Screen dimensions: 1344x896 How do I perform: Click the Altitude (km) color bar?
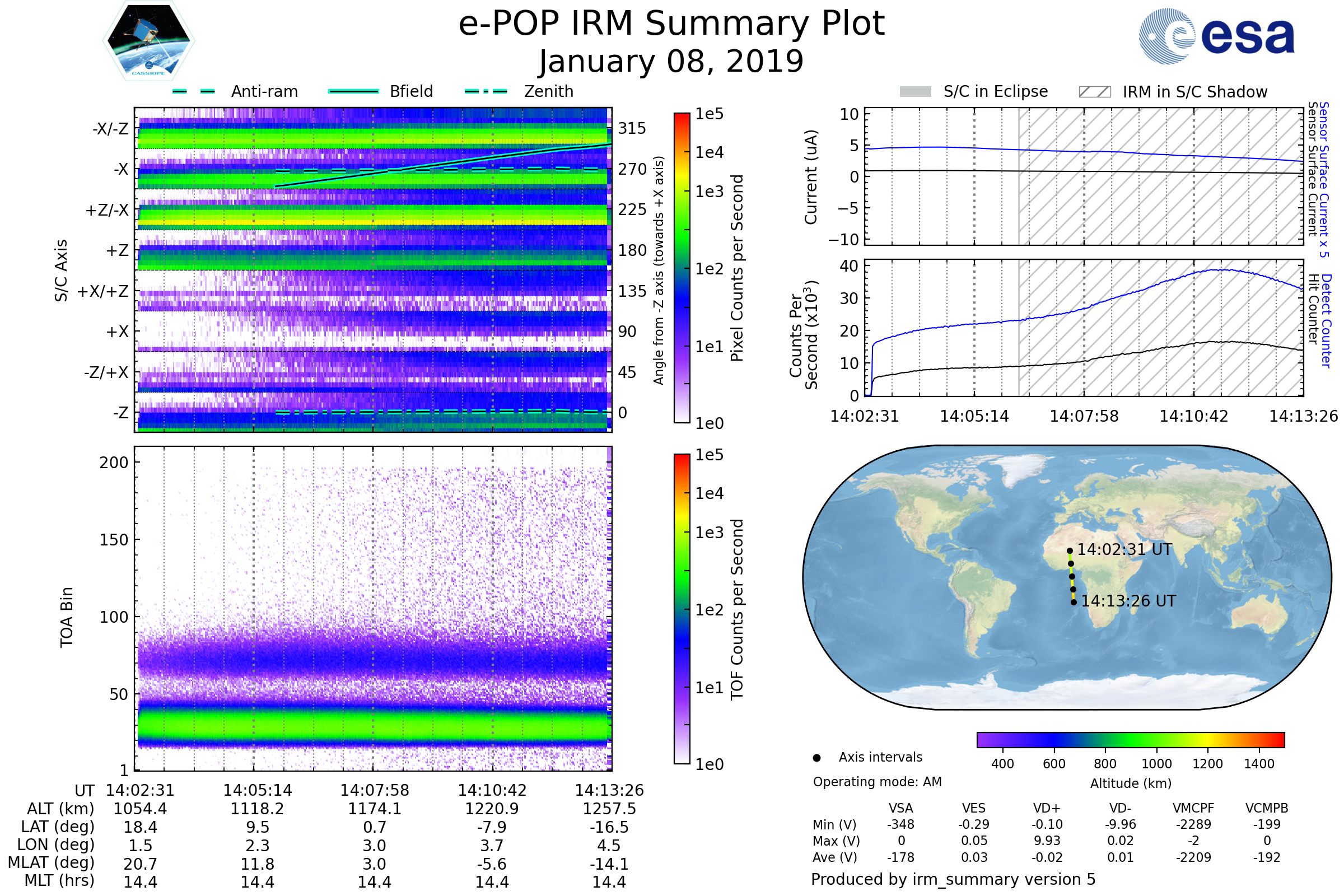(x=1130, y=740)
